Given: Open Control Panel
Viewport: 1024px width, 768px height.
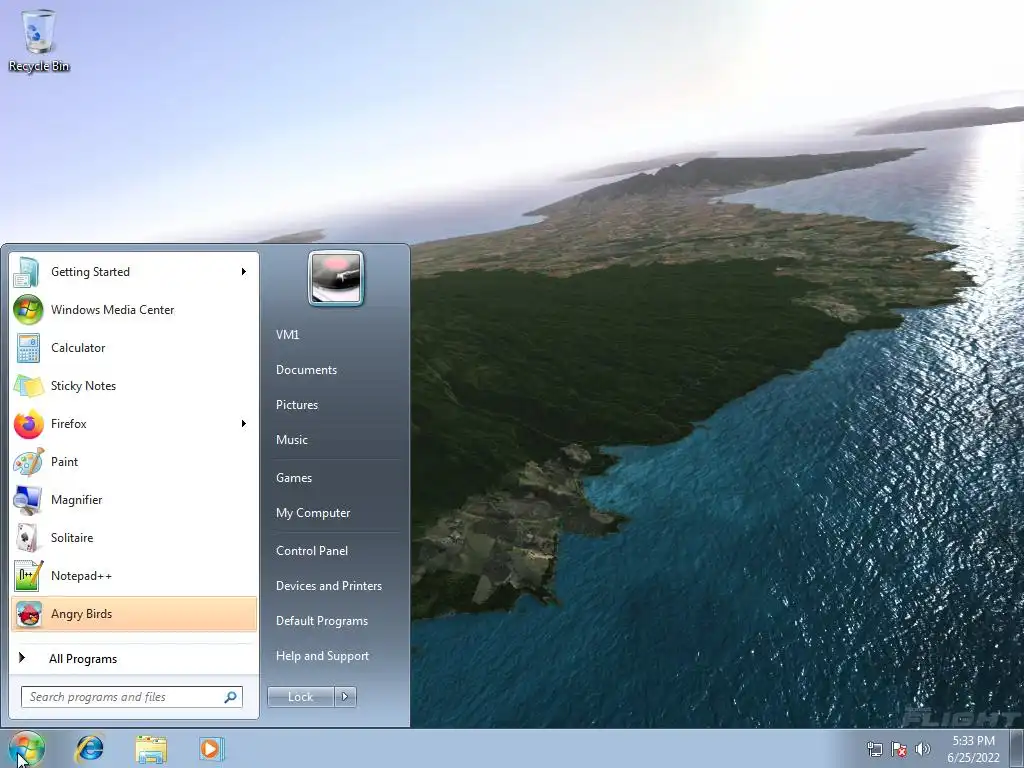Looking at the screenshot, I should pyautogui.click(x=312, y=551).
